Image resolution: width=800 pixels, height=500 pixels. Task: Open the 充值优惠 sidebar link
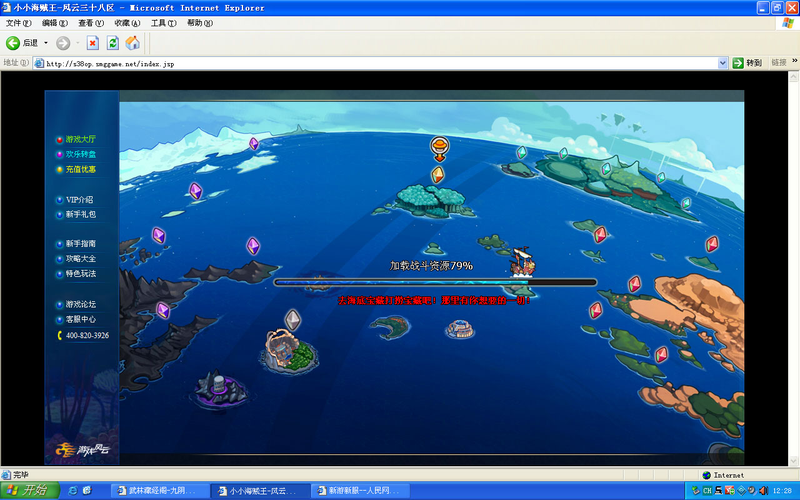[80, 169]
